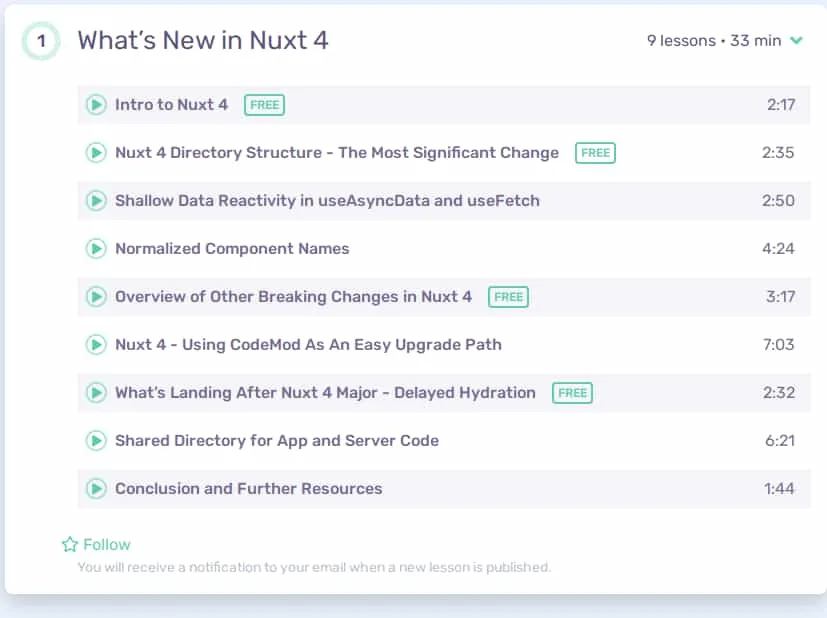Open Nuxt 4 Using CodeMod lesson title
Viewport: 827px width, 618px height.
tap(309, 344)
